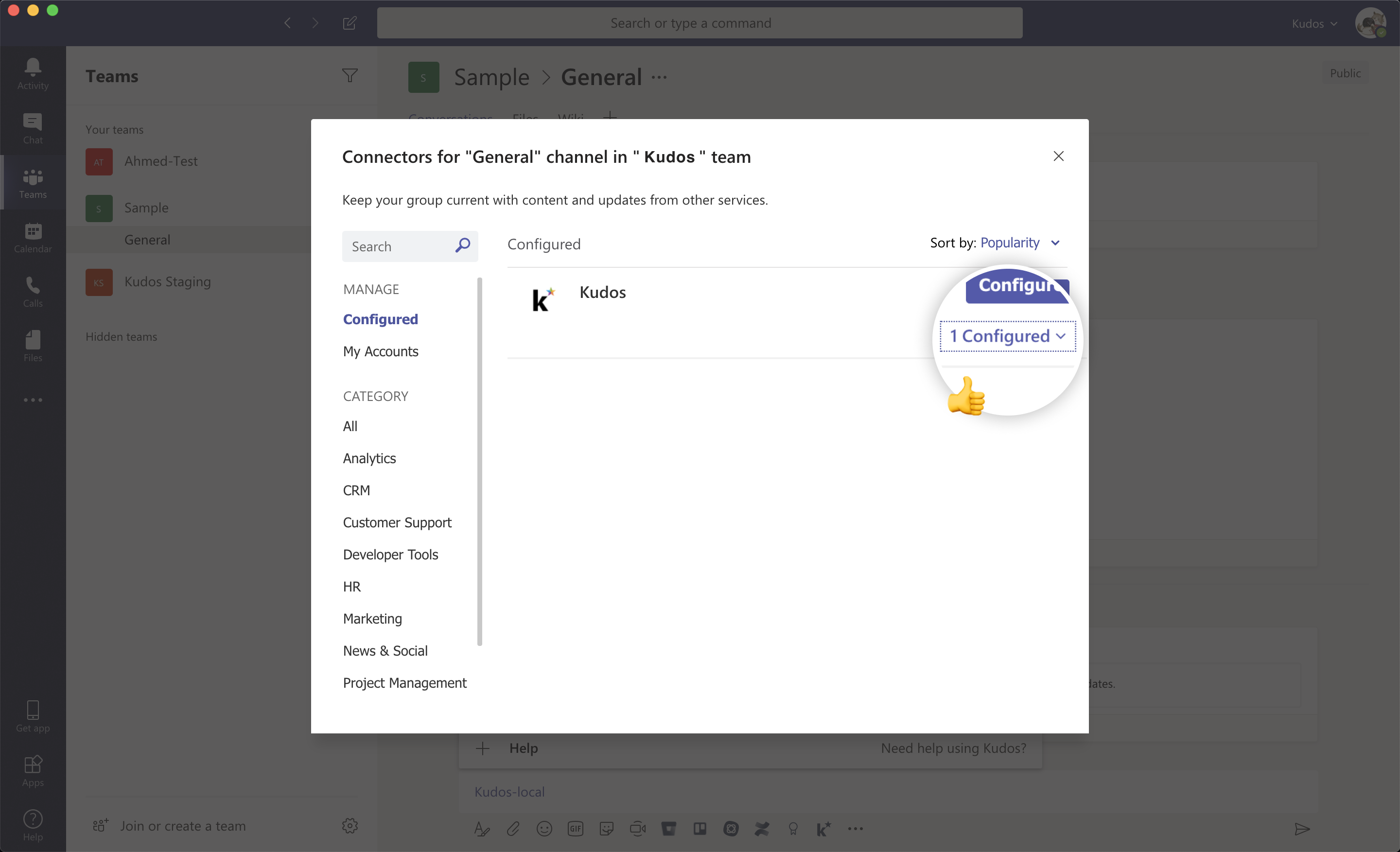
Task: Click the Praise badge icon
Action: click(793, 829)
